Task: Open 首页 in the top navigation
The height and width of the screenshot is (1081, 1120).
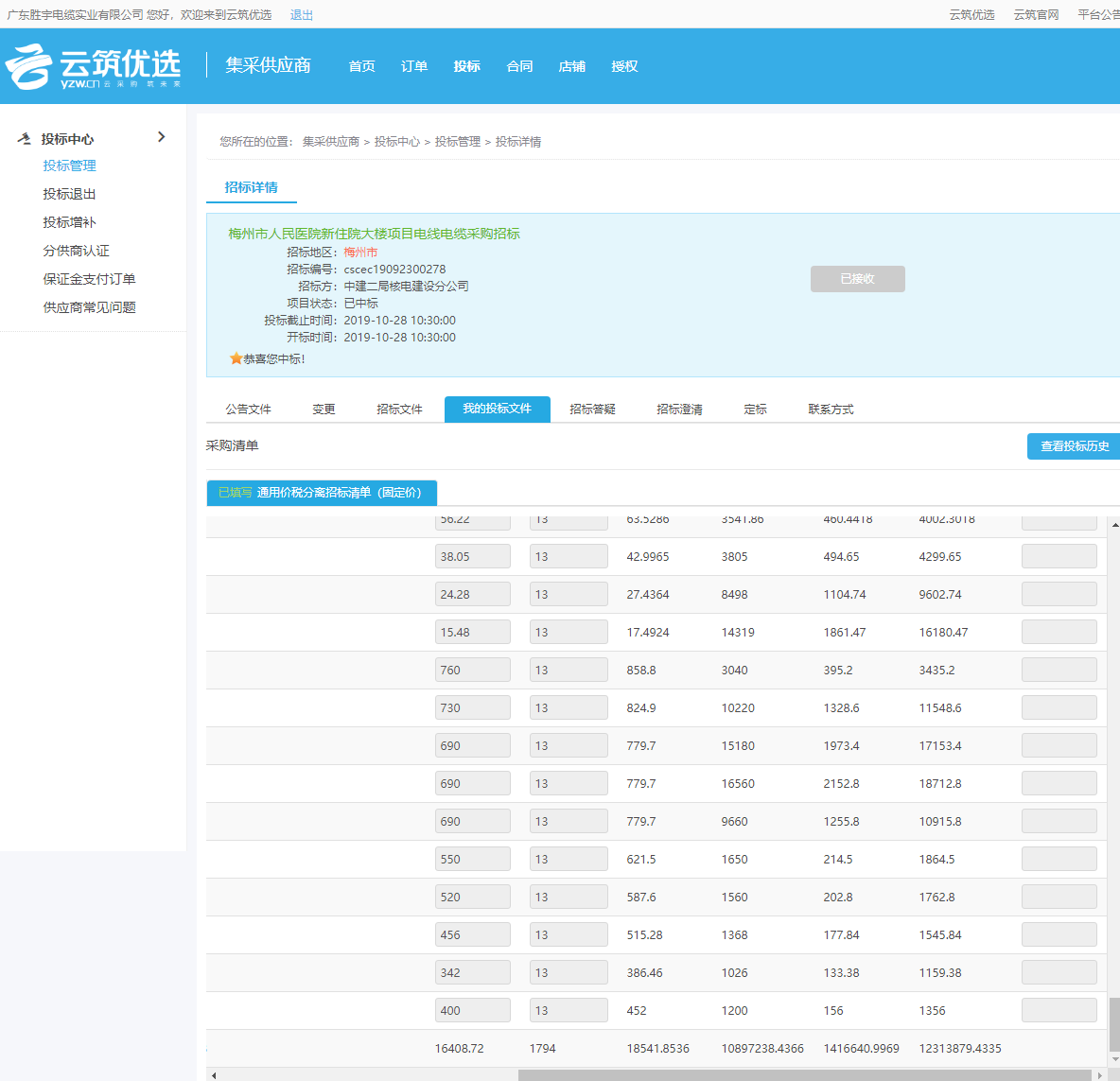Action: pos(360,66)
